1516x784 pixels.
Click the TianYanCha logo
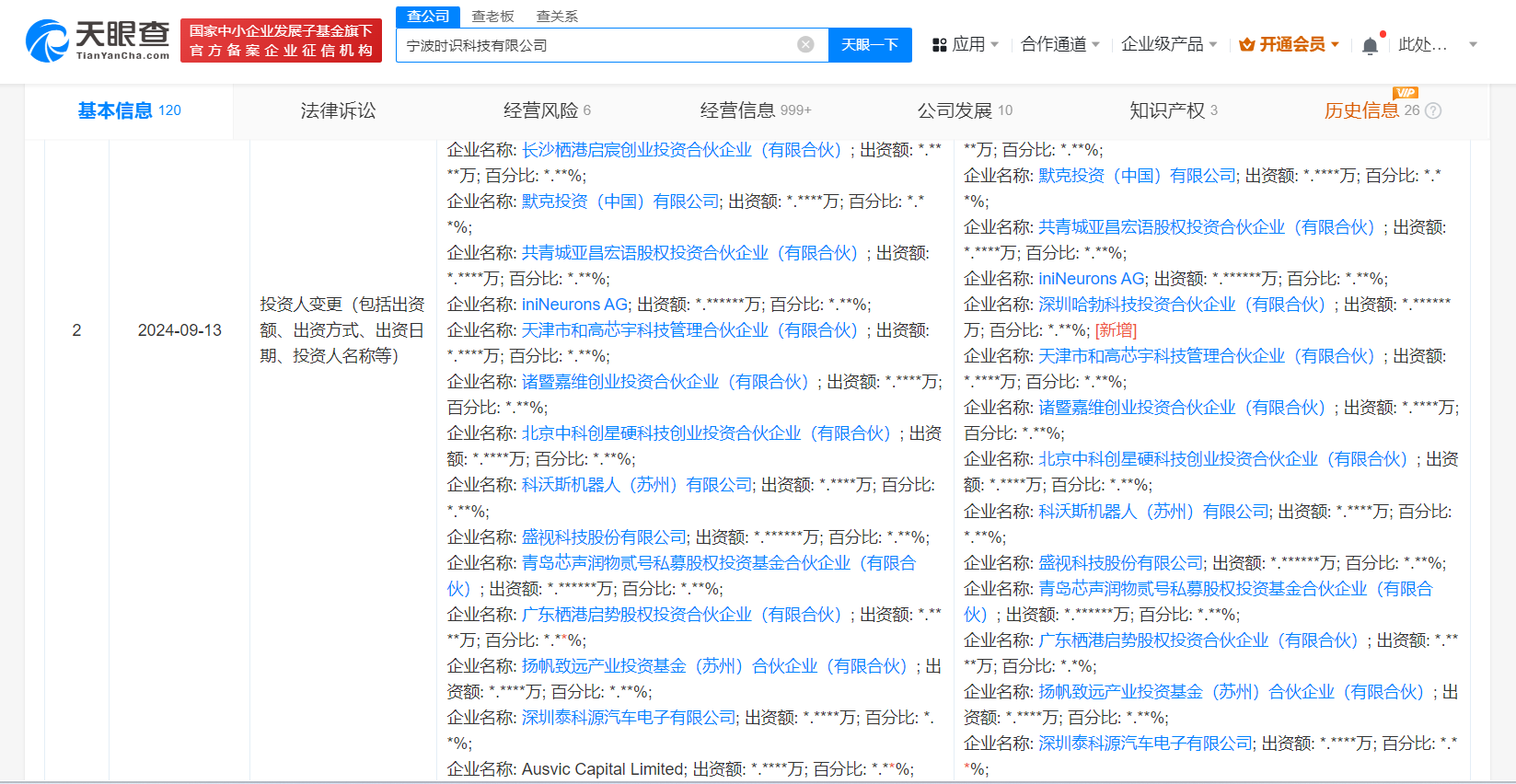(98, 40)
